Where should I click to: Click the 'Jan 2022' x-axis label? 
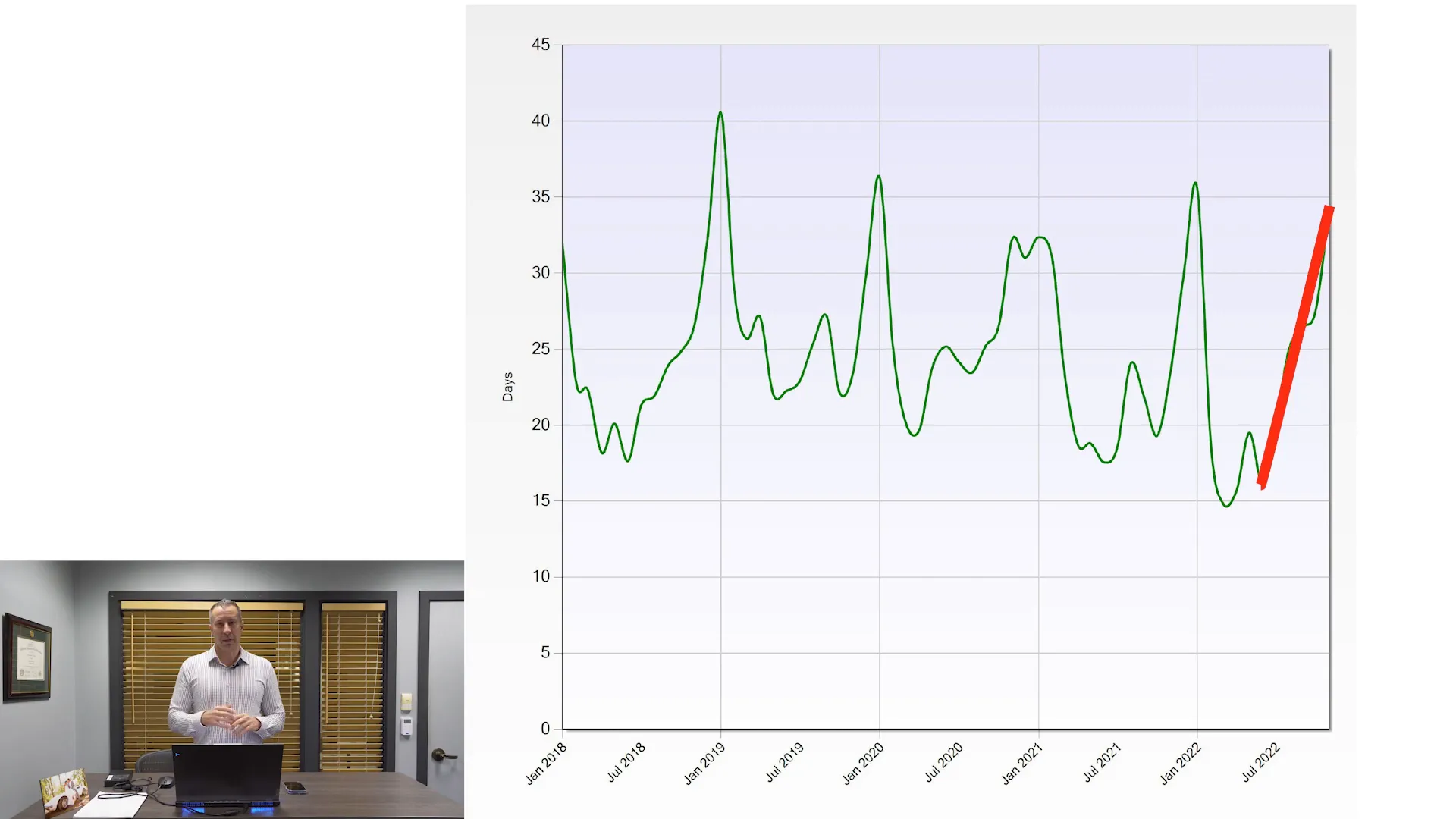(x=1181, y=764)
